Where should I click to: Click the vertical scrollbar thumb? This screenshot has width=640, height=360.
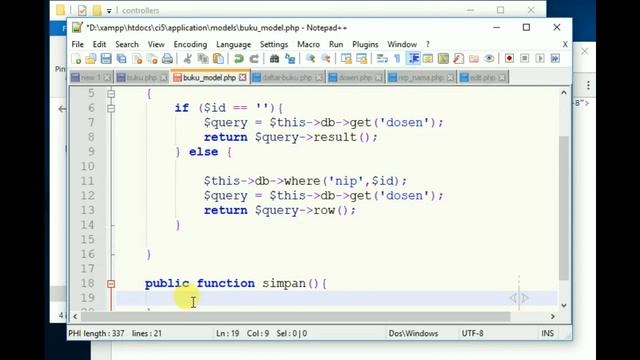point(564,208)
